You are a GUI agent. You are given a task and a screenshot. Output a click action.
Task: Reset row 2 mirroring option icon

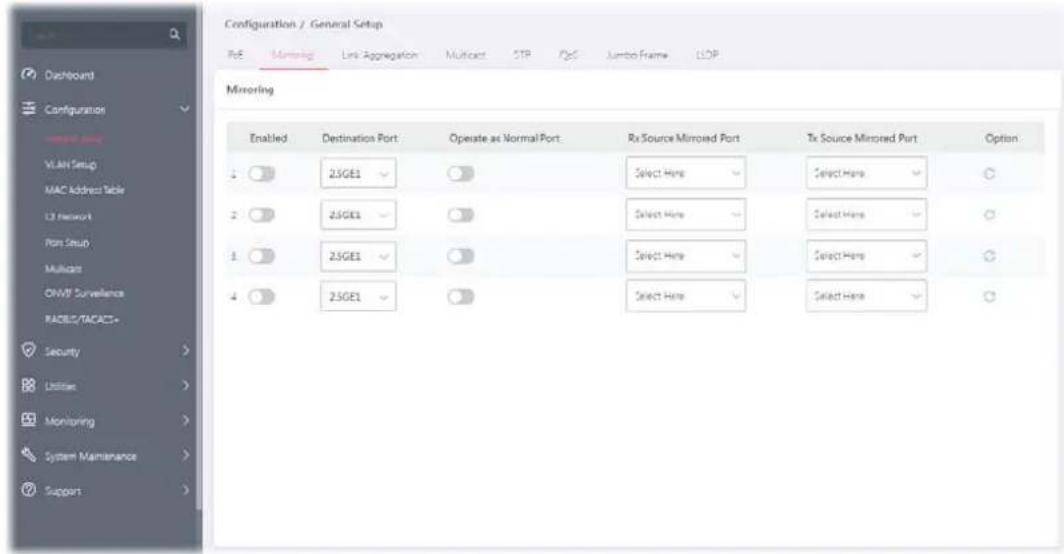[x=989, y=215]
